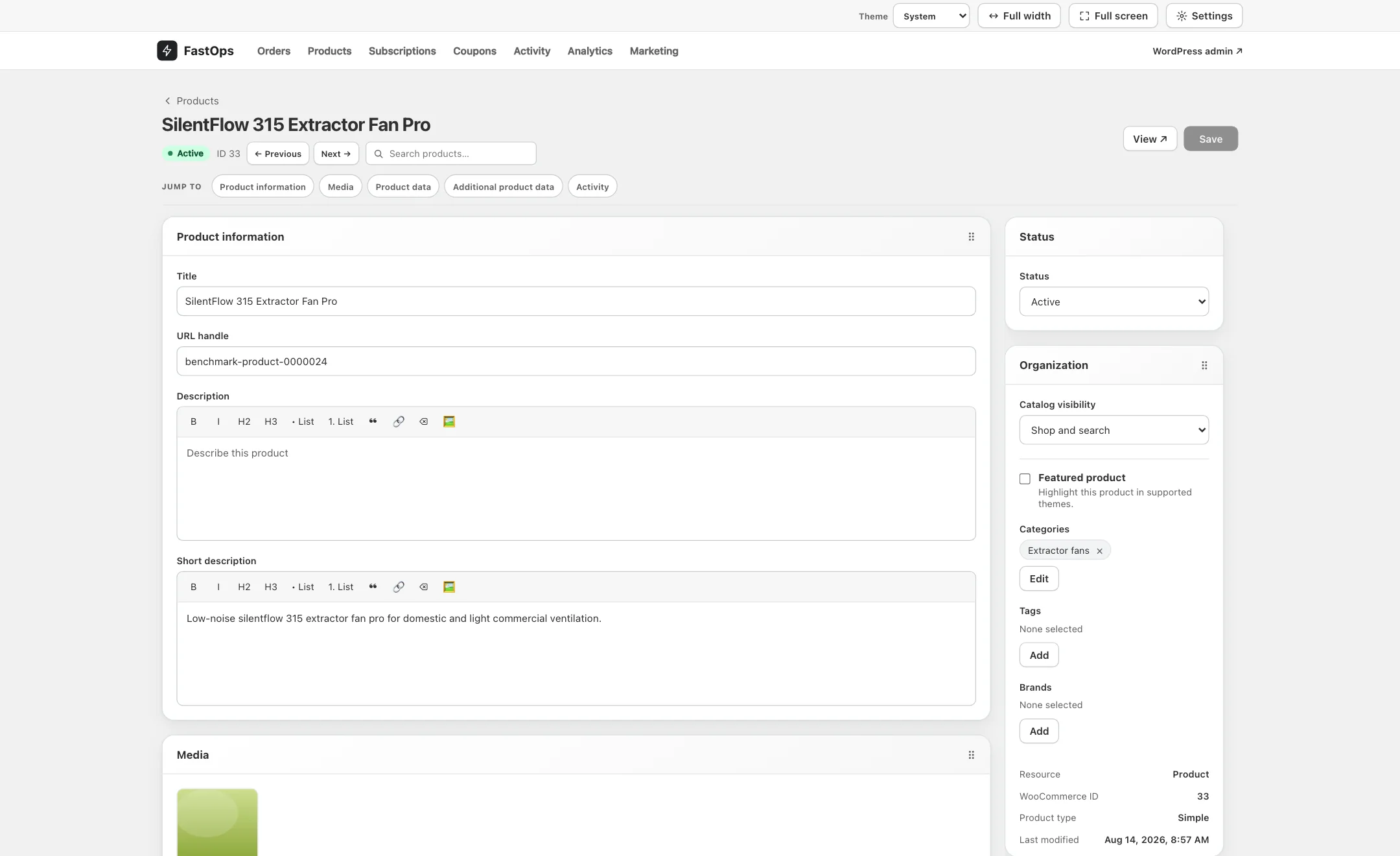The height and width of the screenshot is (856, 1400).
Task: Open the Catalog visibility dropdown
Action: coord(1114,430)
